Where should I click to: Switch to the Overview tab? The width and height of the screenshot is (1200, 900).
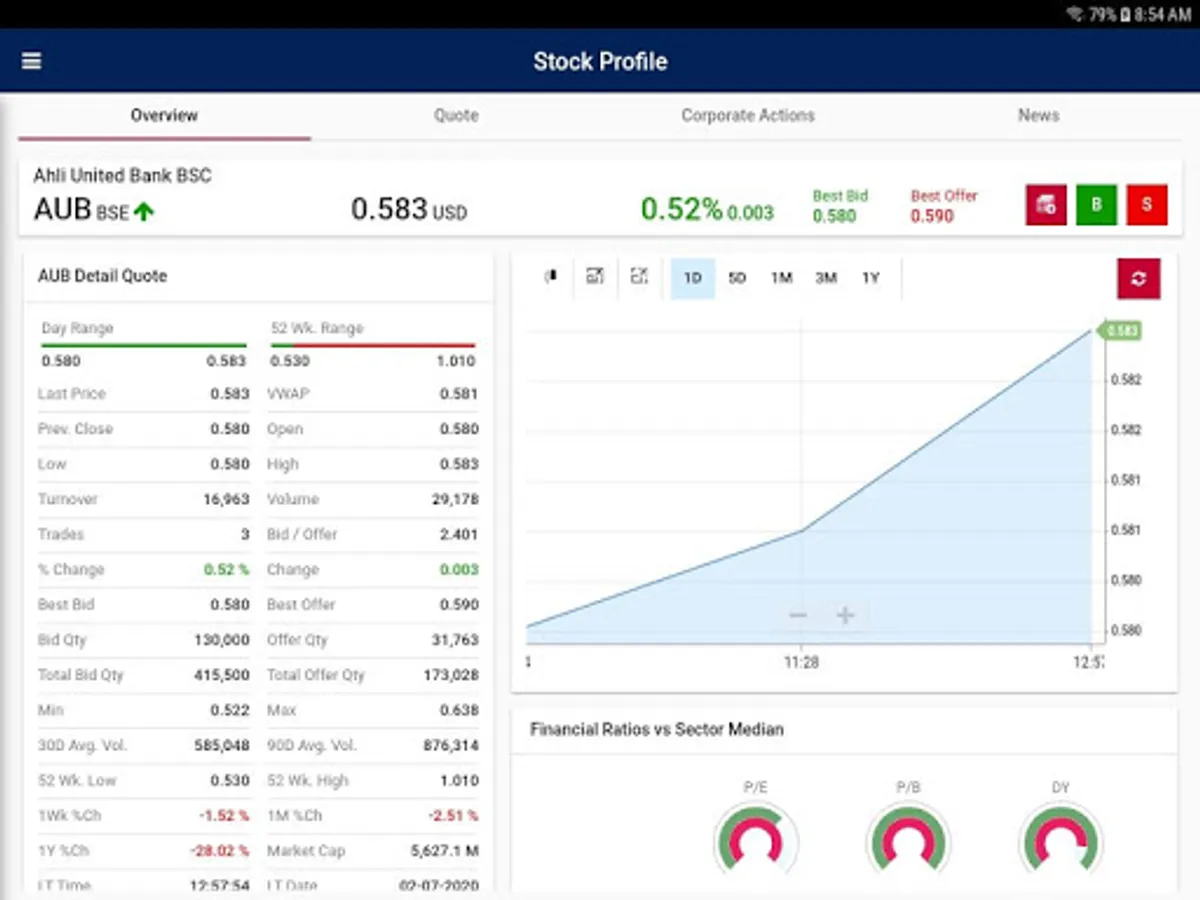(164, 115)
